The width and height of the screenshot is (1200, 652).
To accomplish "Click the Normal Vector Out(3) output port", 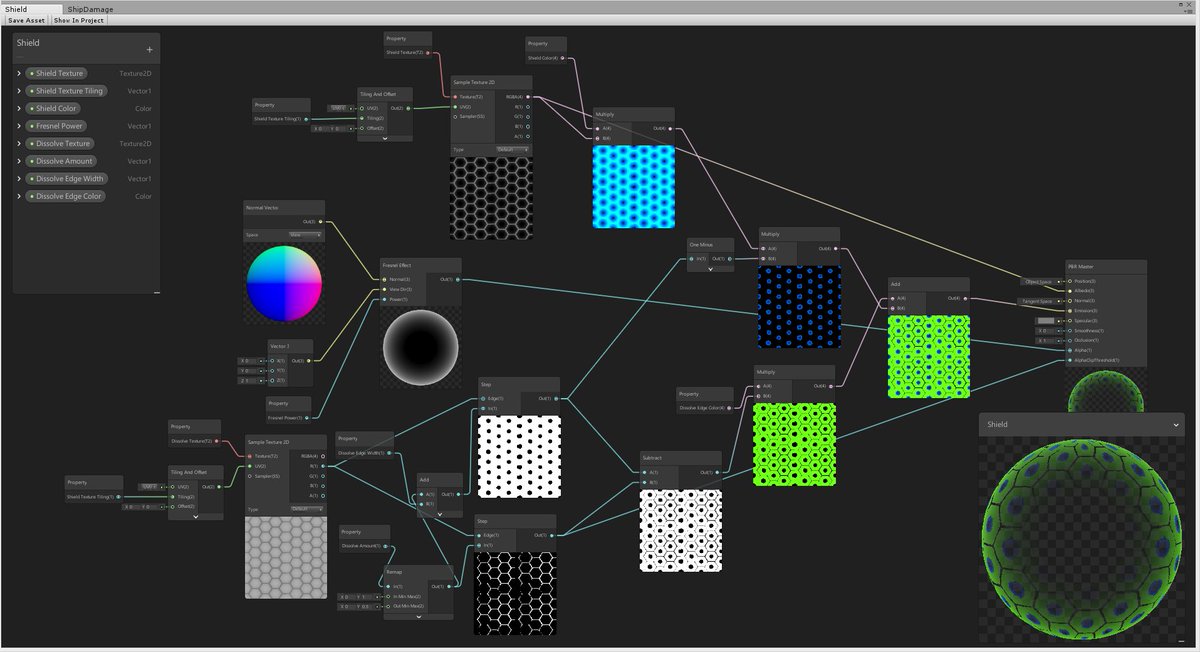I will 321,222.
